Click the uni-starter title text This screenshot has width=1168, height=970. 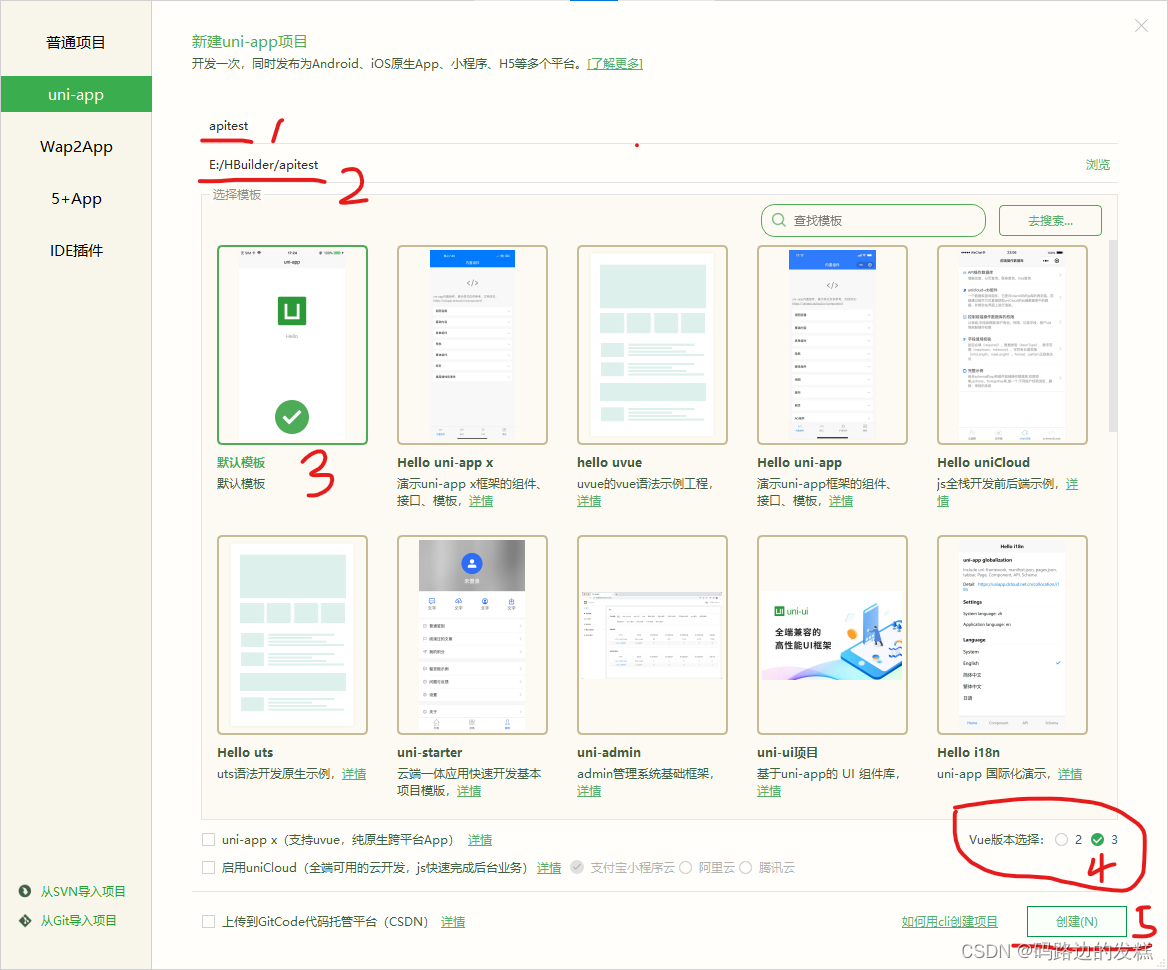pos(430,752)
